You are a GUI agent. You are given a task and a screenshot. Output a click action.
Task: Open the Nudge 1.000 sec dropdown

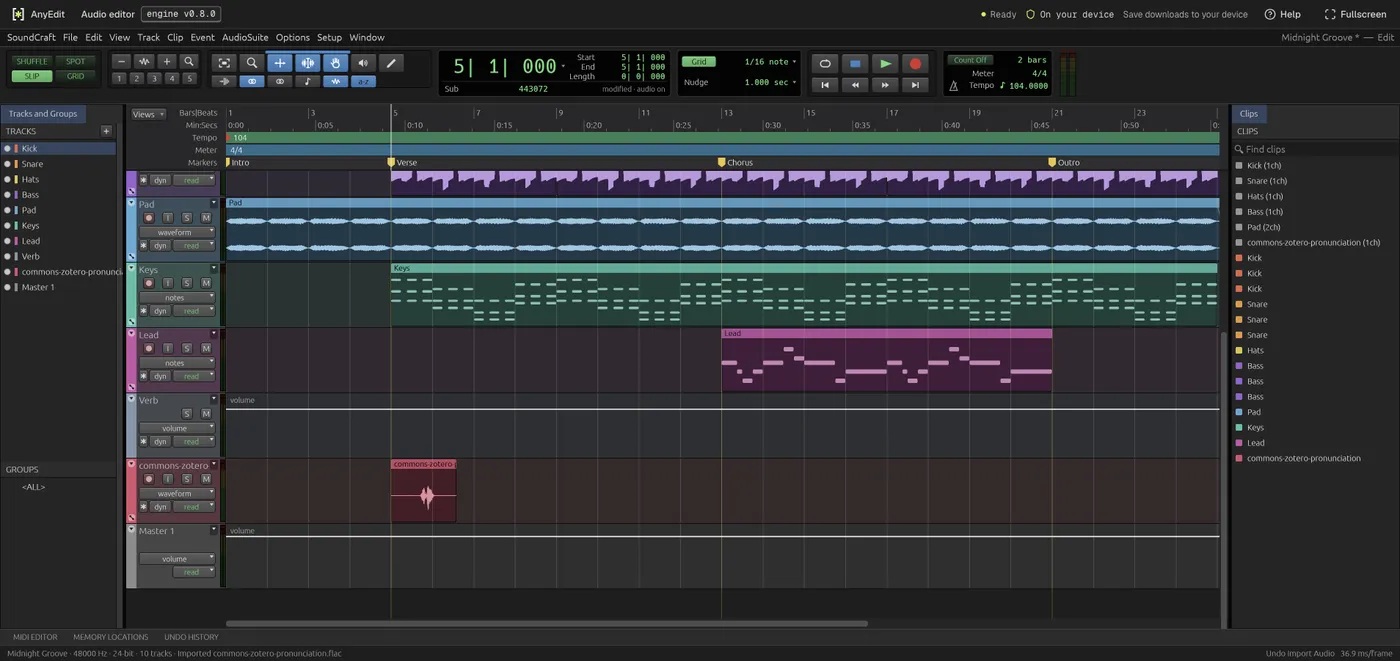click(770, 82)
